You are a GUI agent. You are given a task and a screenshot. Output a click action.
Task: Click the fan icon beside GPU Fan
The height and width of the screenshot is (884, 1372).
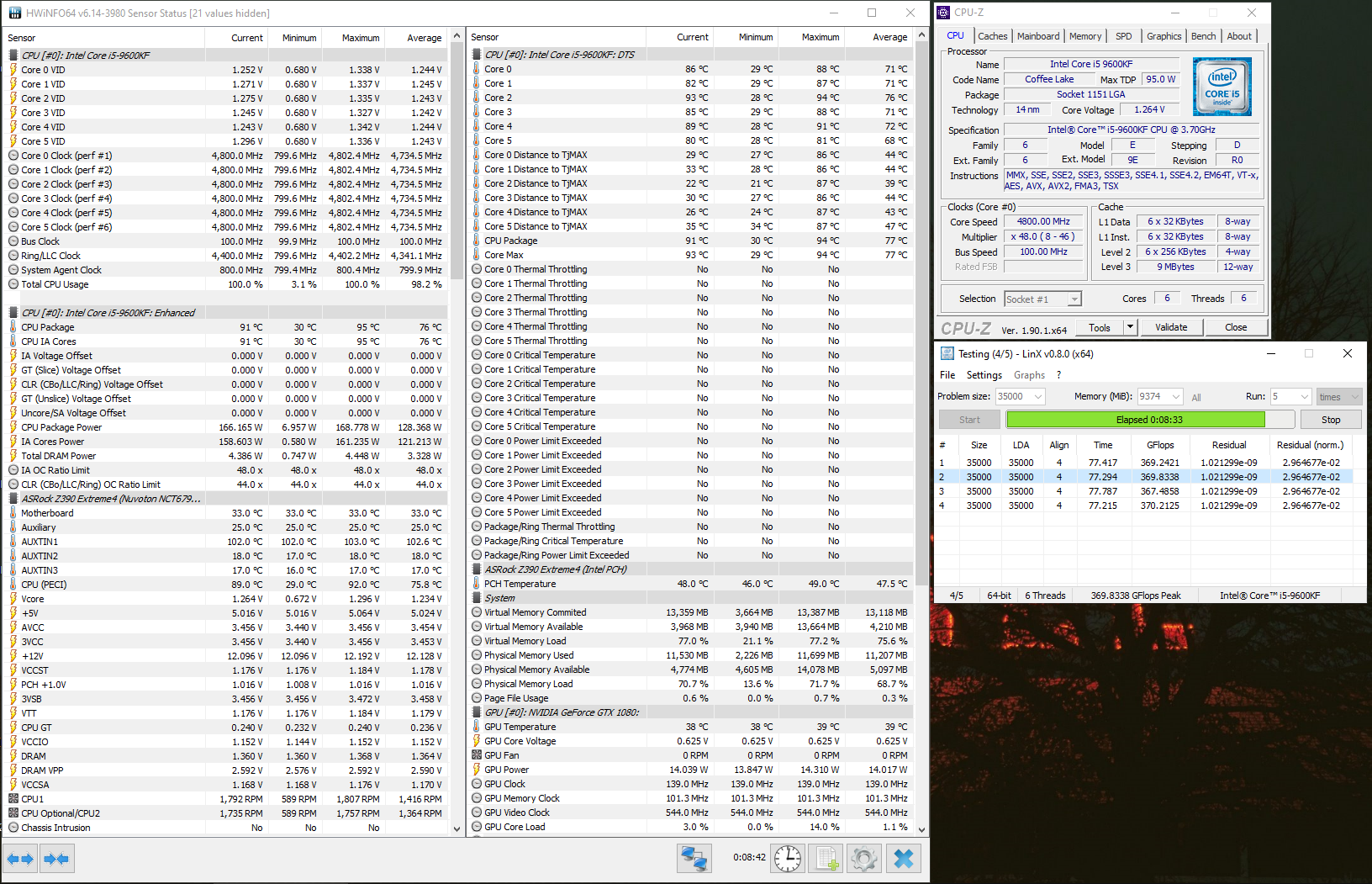click(x=477, y=755)
